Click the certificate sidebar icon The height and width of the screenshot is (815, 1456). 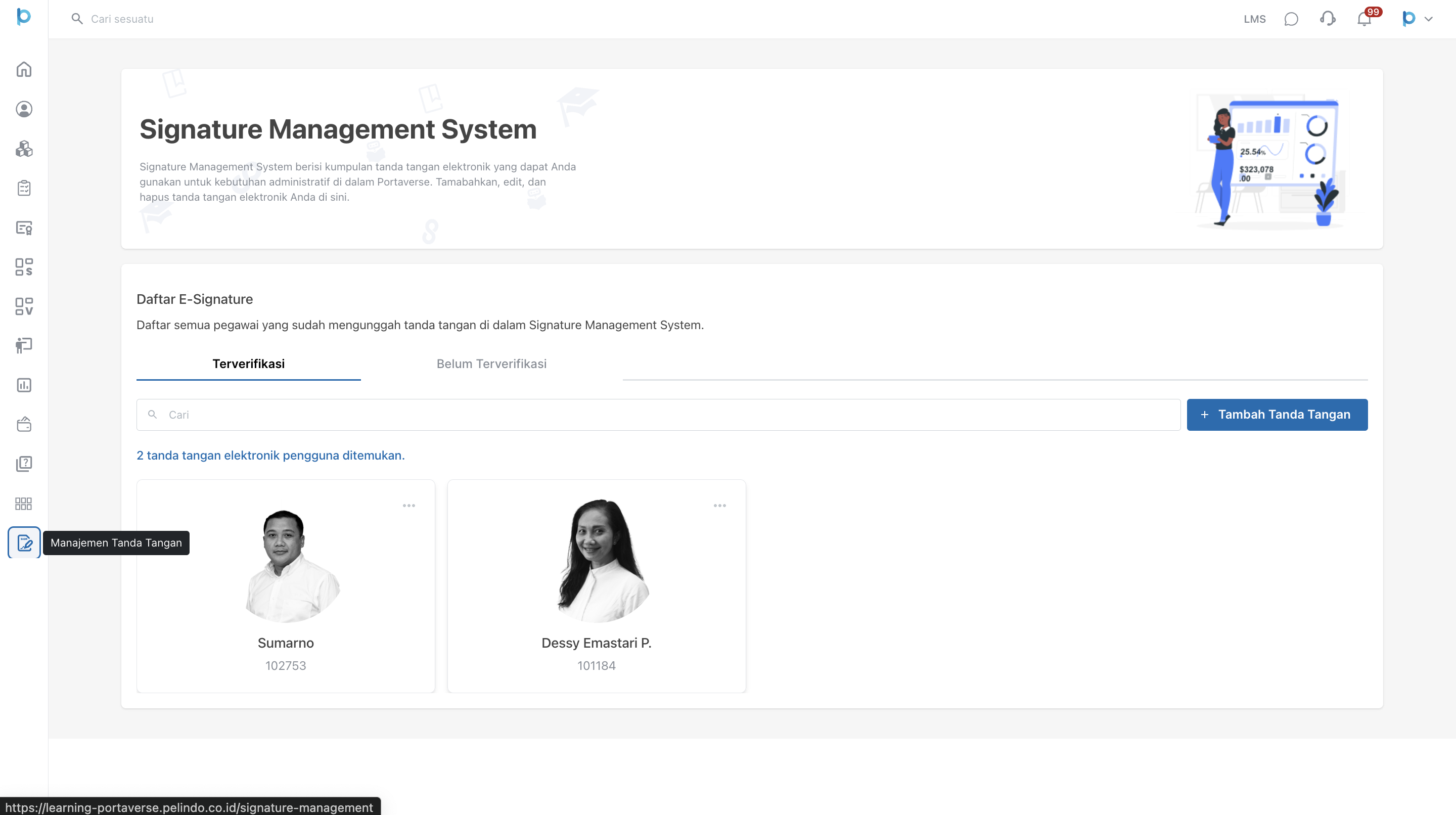coord(24,228)
